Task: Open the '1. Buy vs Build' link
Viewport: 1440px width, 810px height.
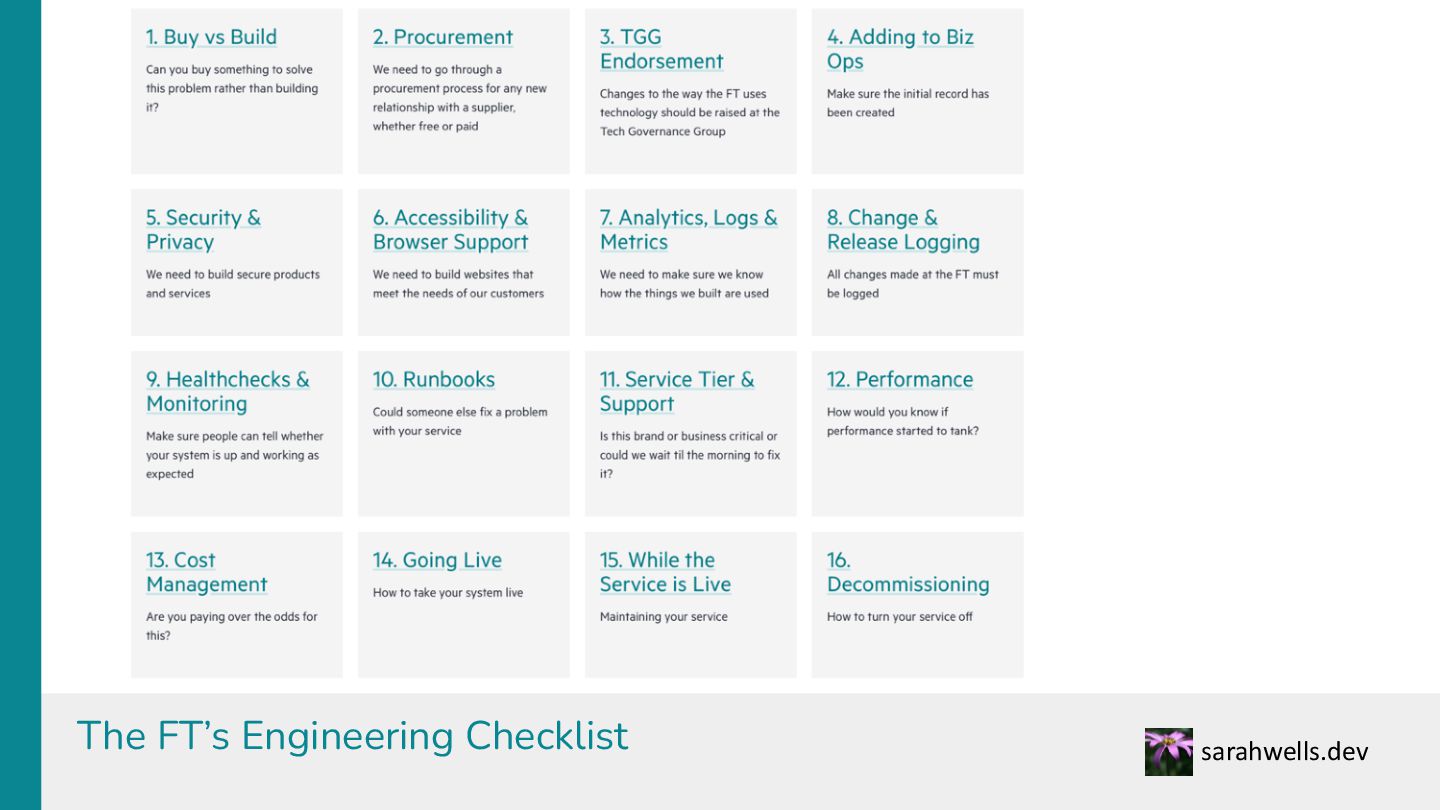Action: (211, 37)
